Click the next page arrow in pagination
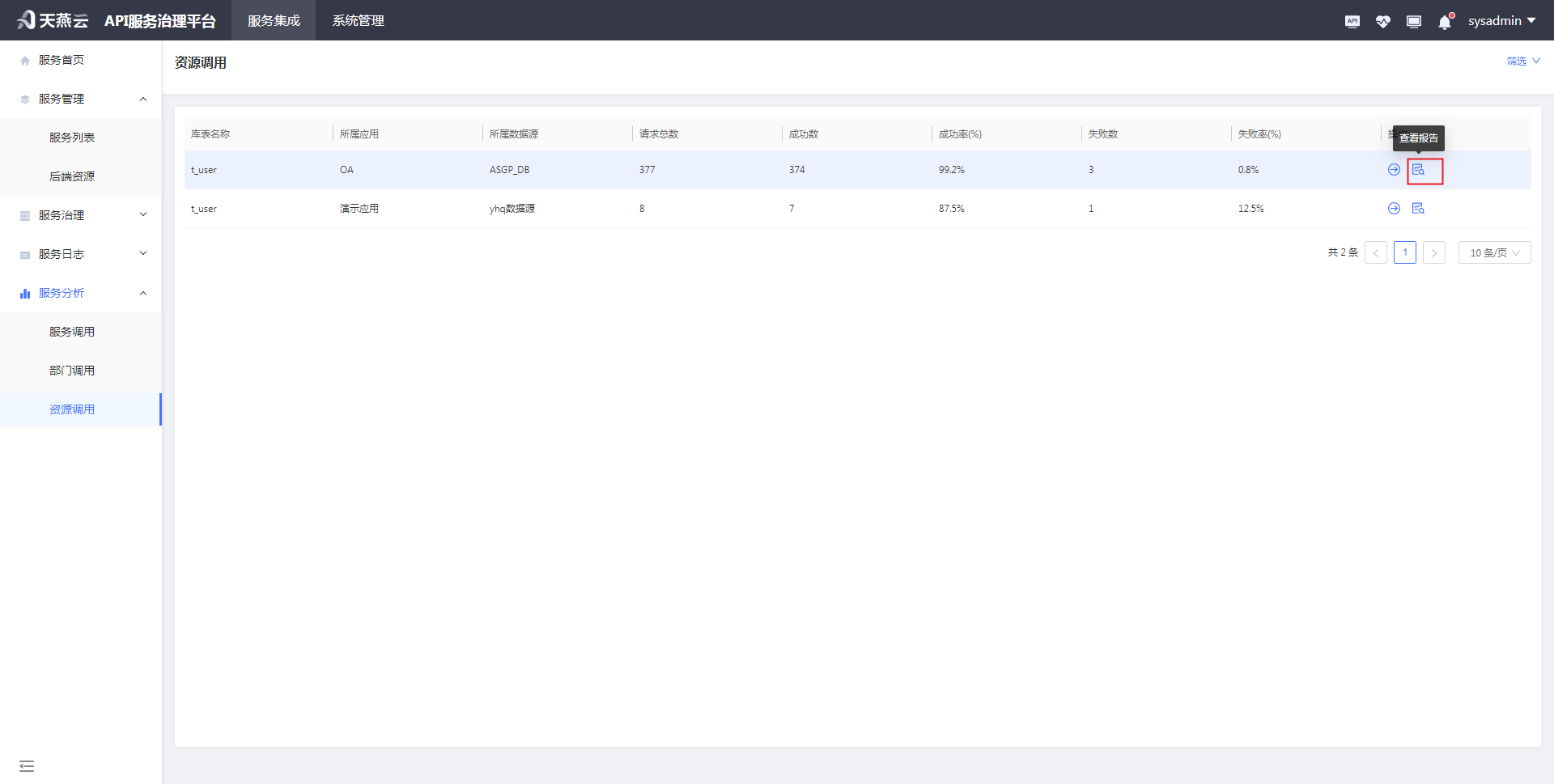The image size is (1554, 784). tap(1433, 252)
